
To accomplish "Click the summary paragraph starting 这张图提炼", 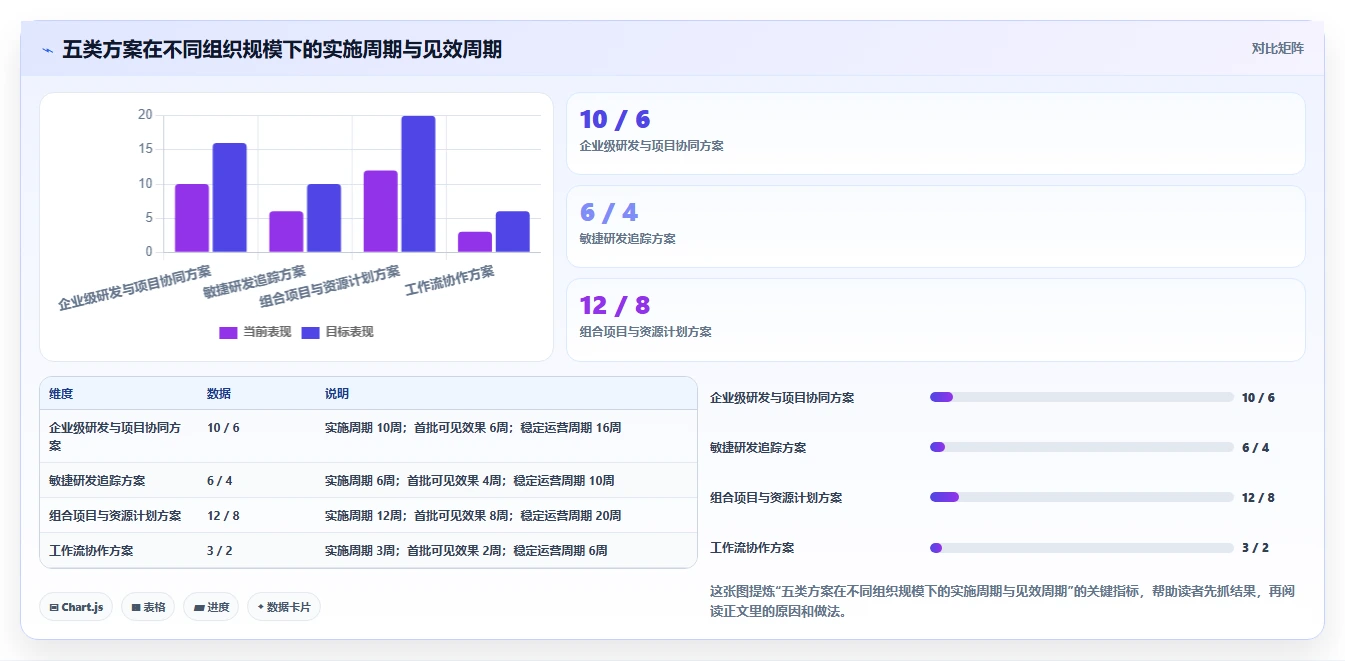I will coord(1002,601).
